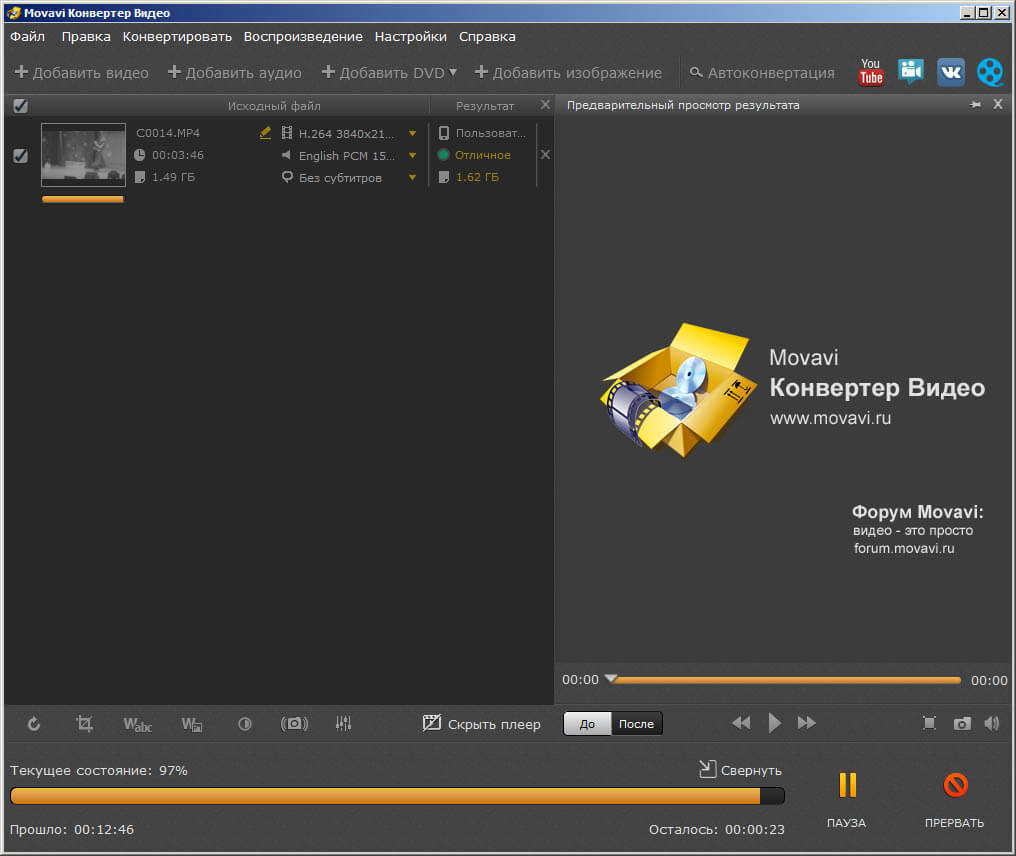Open the Пользоват... output preset
Image resolution: width=1016 pixels, height=856 pixels.
(491, 133)
